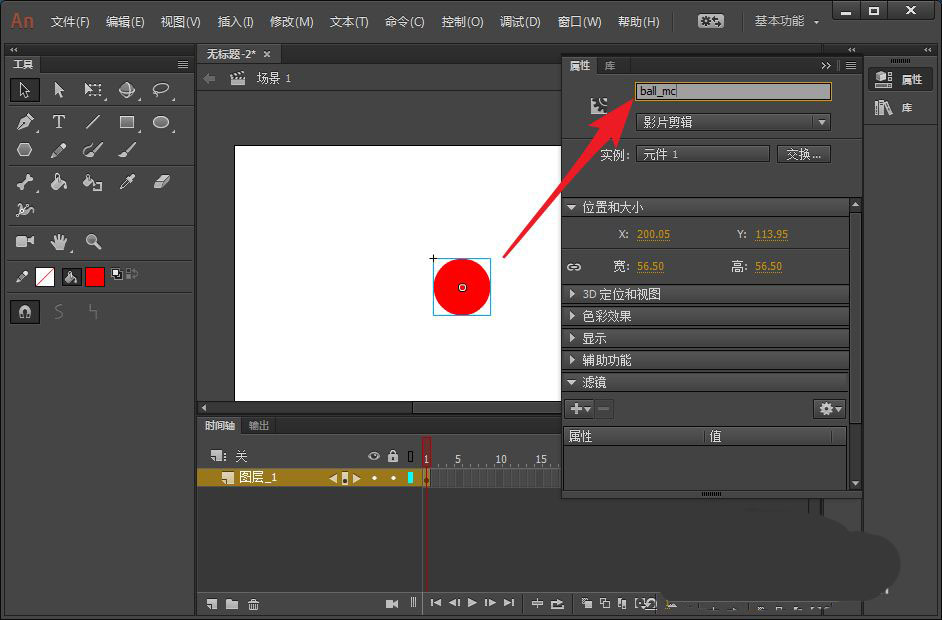Go to the first frame
The width and height of the screenshot is (942, 620).
coord(436,603)
